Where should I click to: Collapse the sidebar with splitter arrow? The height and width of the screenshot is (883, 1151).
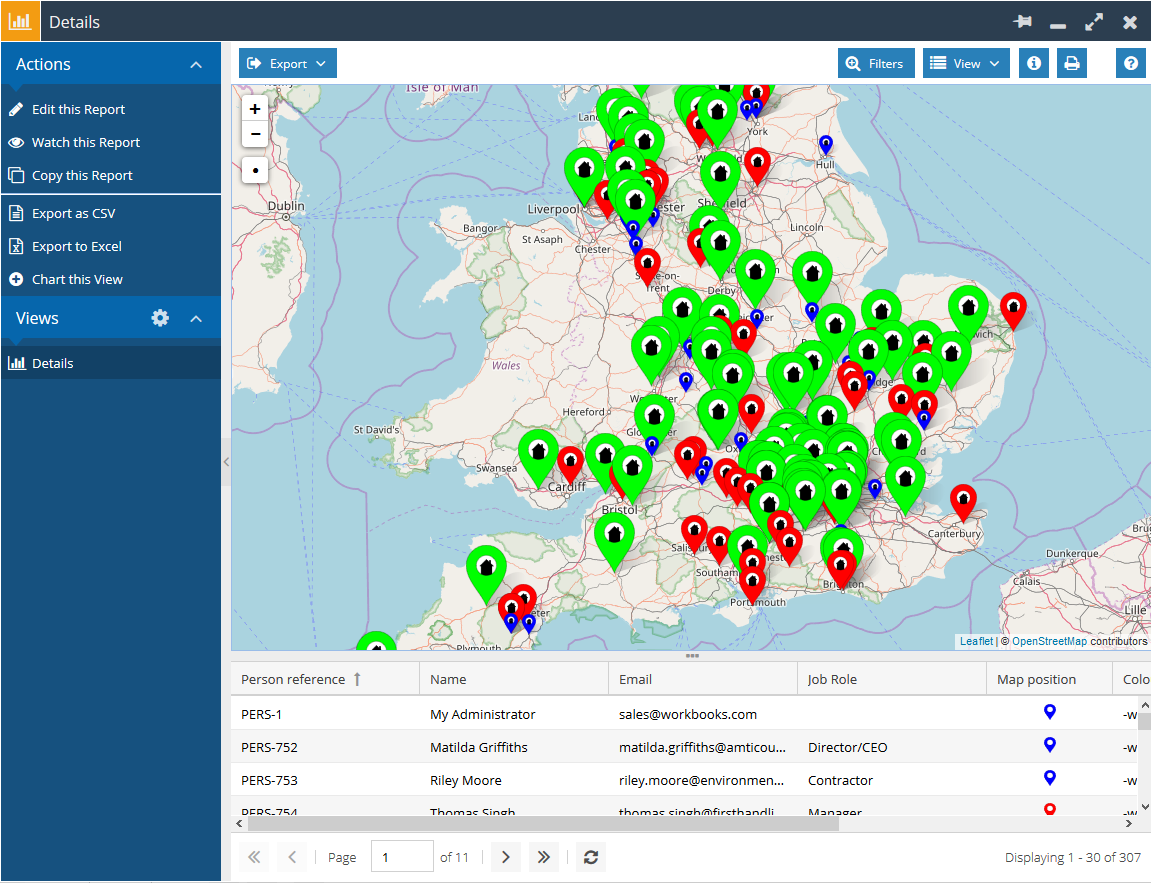[x=226, y=462]
